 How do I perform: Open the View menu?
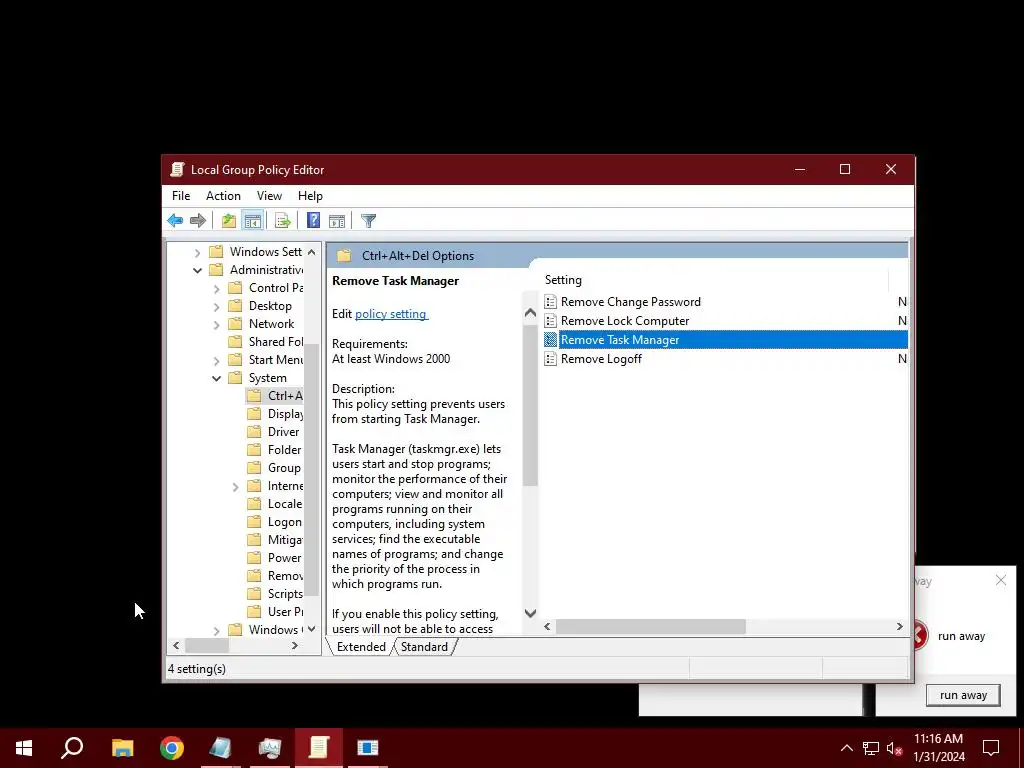(269, 196)
